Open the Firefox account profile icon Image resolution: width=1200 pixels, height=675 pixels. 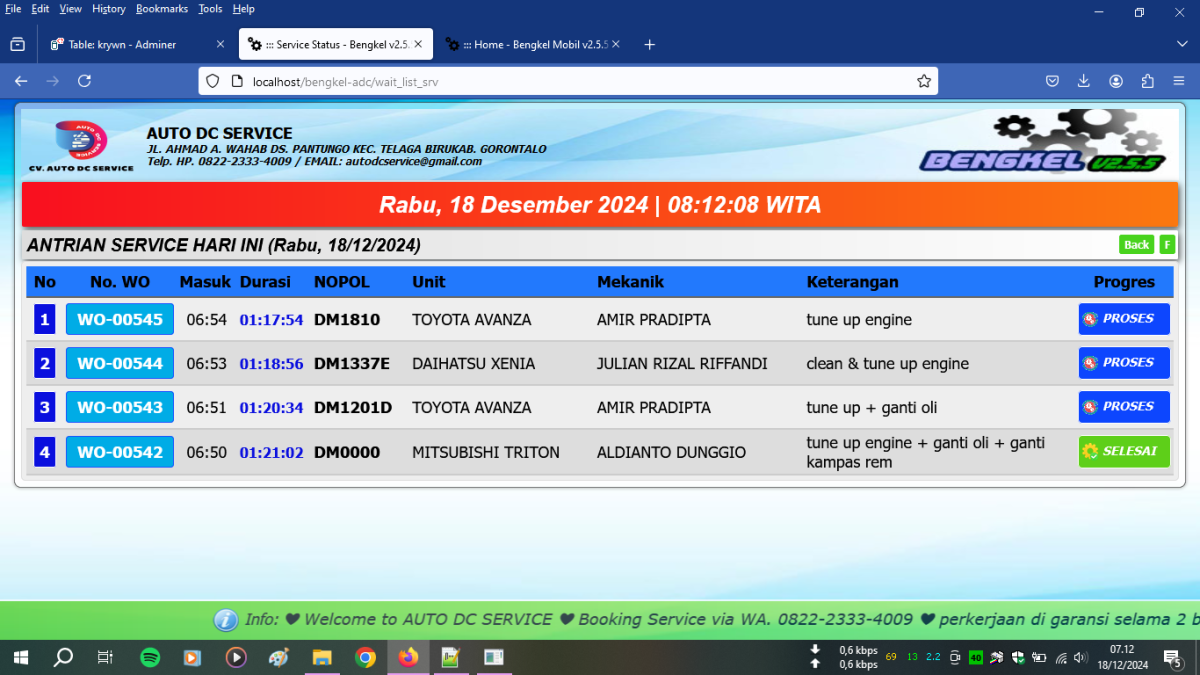click(1116, 81)
